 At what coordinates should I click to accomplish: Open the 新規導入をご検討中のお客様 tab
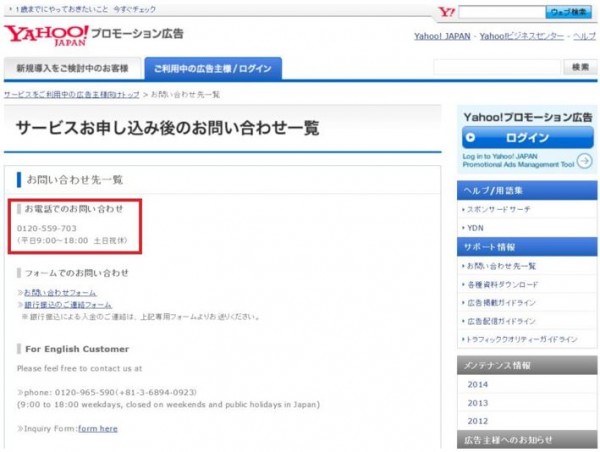(72, 69)
